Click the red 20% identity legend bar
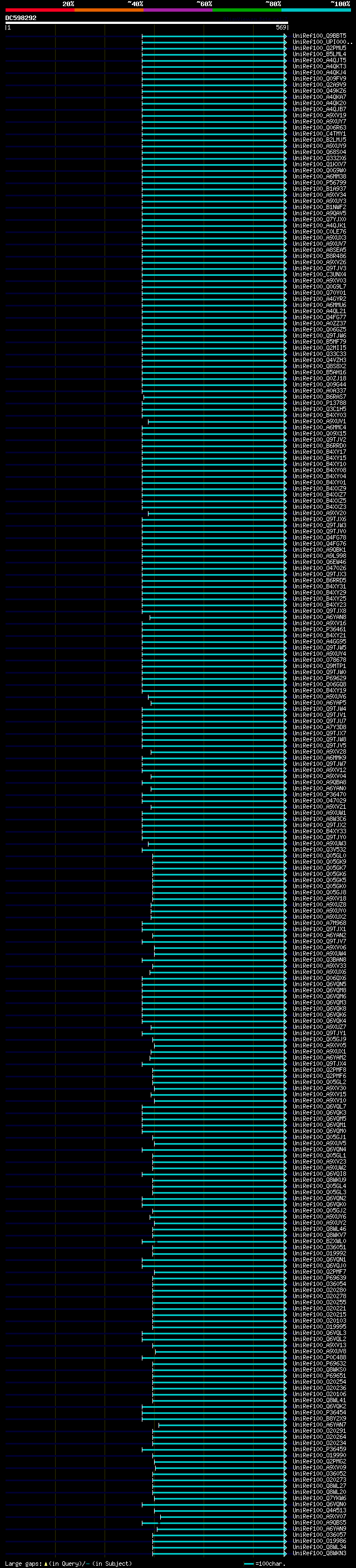This screenshot has height=1568, width=356. [x=39, y=10]
